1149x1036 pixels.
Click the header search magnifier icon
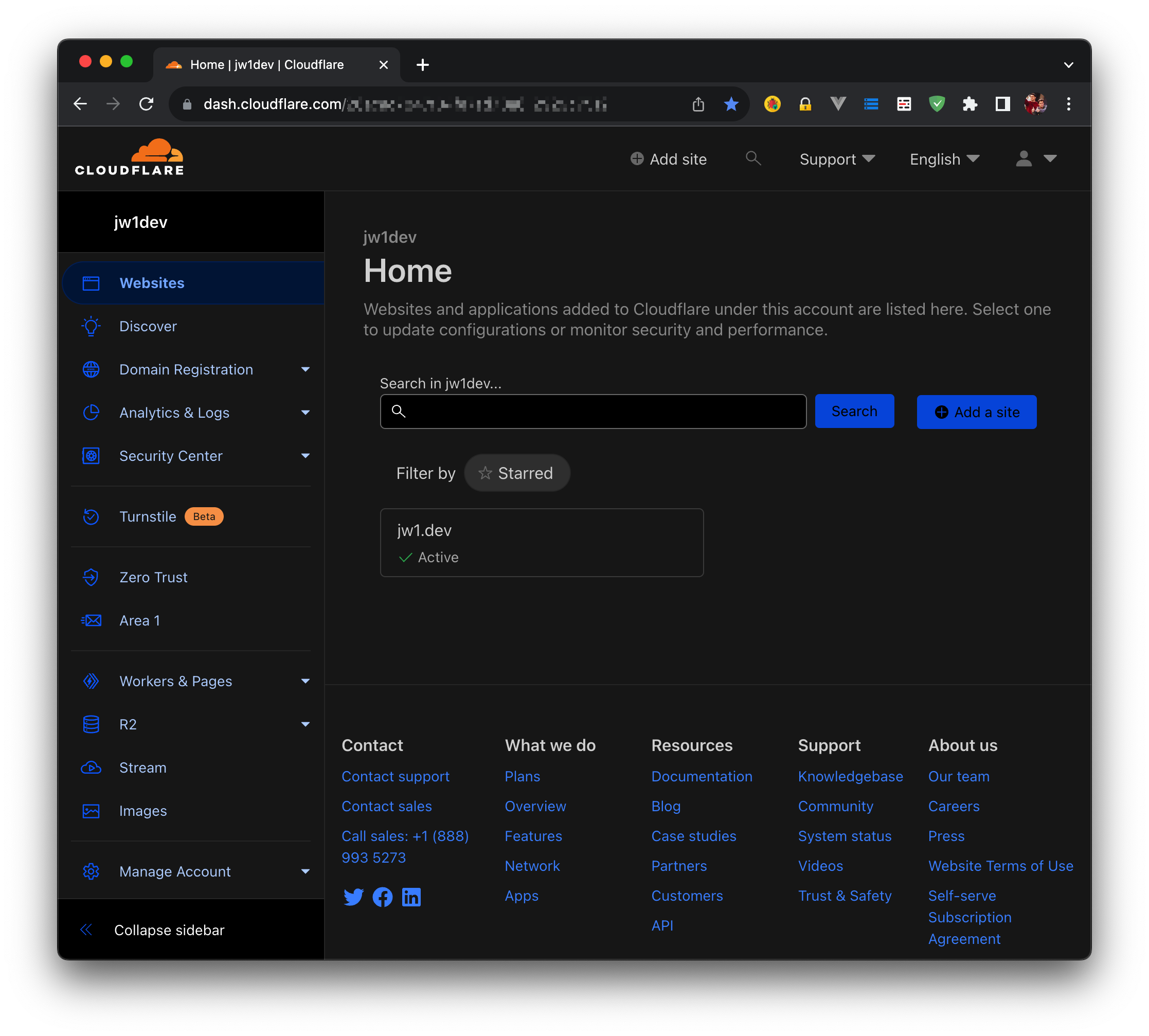click(753, 158)
